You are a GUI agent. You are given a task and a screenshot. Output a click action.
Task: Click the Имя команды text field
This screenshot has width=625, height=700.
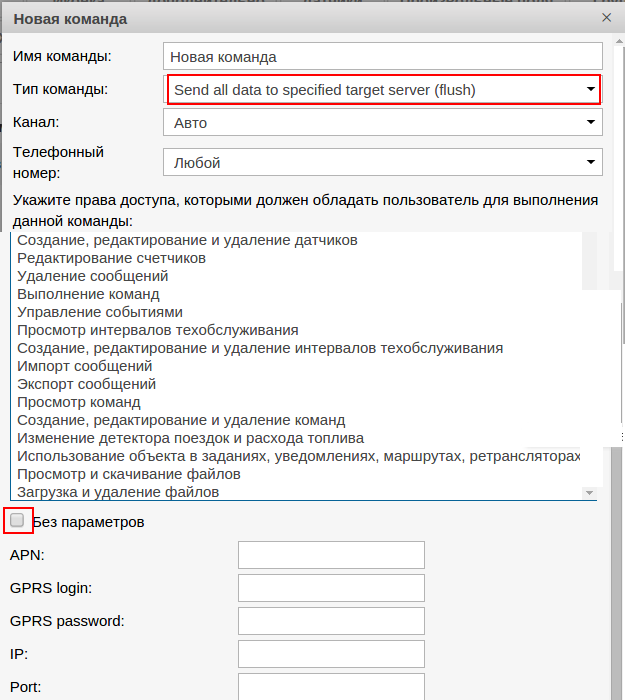click(382, 57)
